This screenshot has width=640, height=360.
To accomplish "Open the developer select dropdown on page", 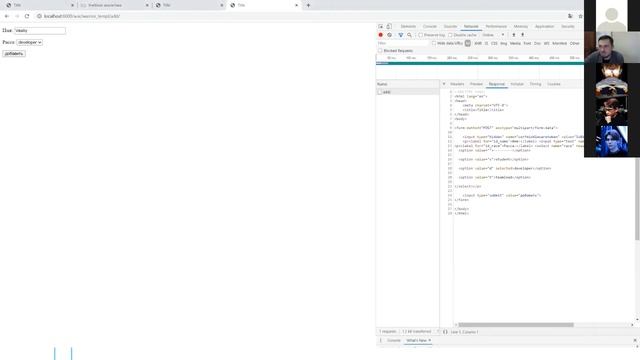I will (x=29, y=42).
